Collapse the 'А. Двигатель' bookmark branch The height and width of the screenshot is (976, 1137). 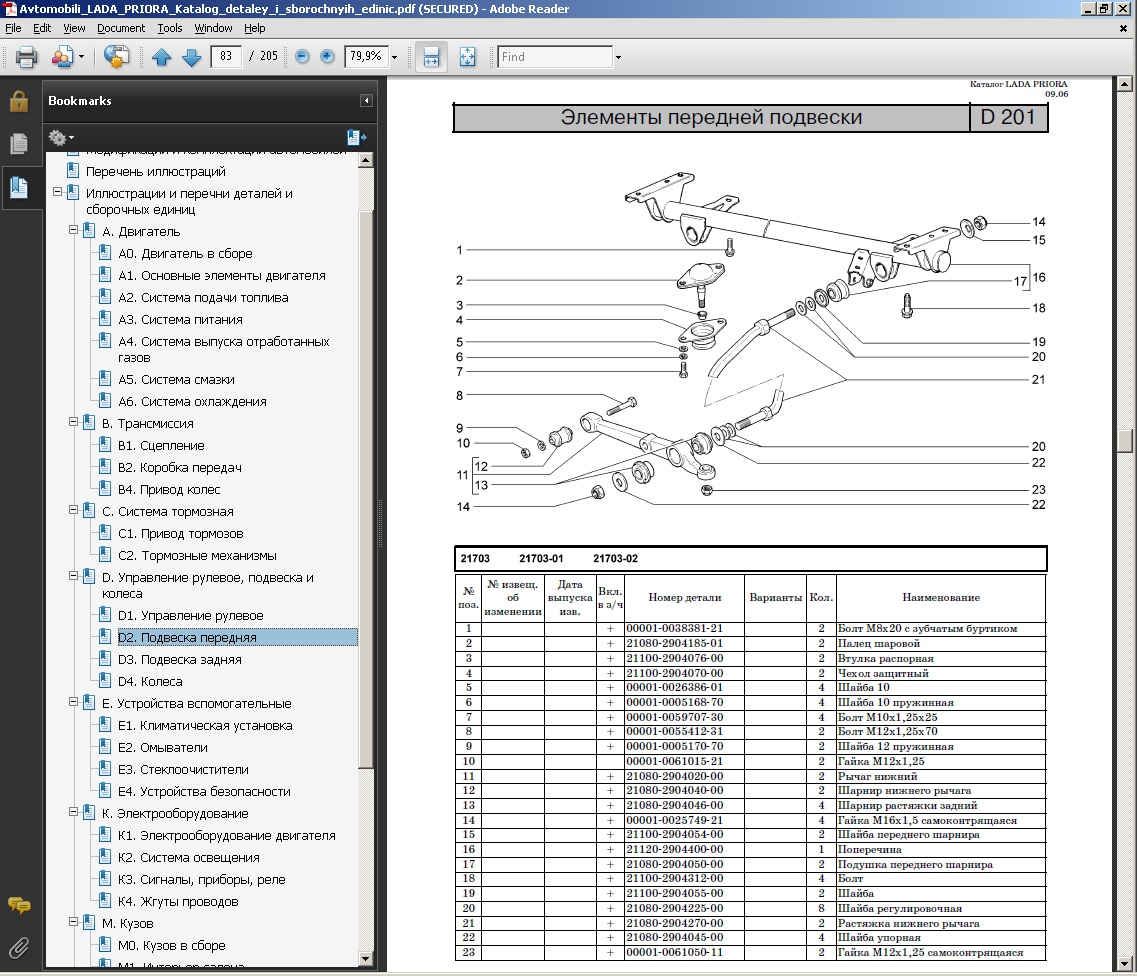tap(74, 231)
